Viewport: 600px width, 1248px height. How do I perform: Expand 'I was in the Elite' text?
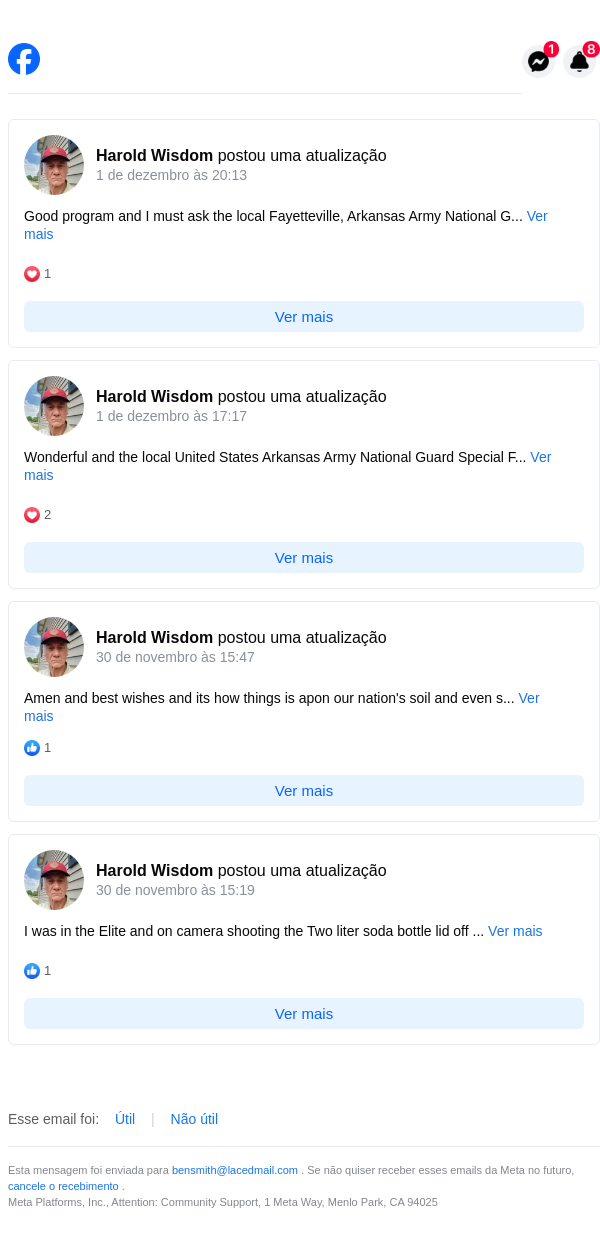click(x=515, y=931)
